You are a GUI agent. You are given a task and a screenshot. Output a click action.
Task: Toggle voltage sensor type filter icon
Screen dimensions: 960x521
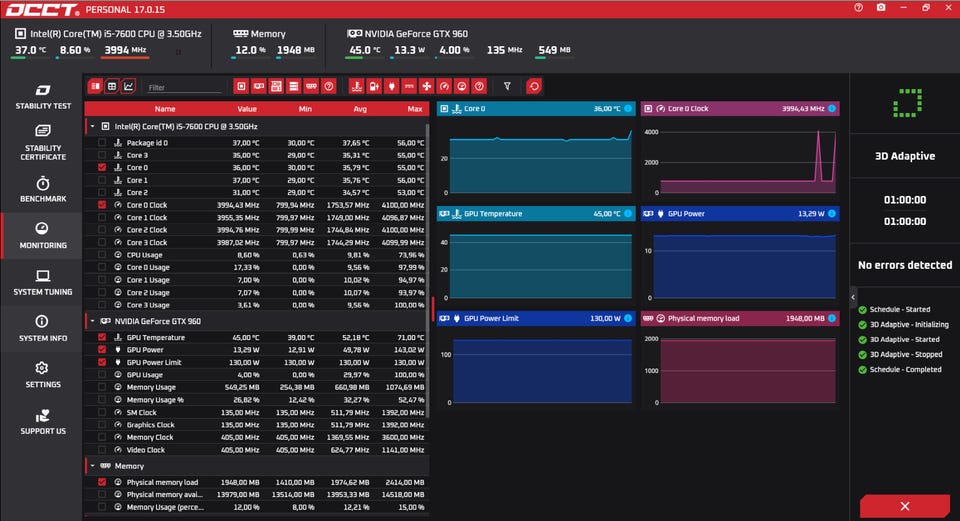pos(374,86)
